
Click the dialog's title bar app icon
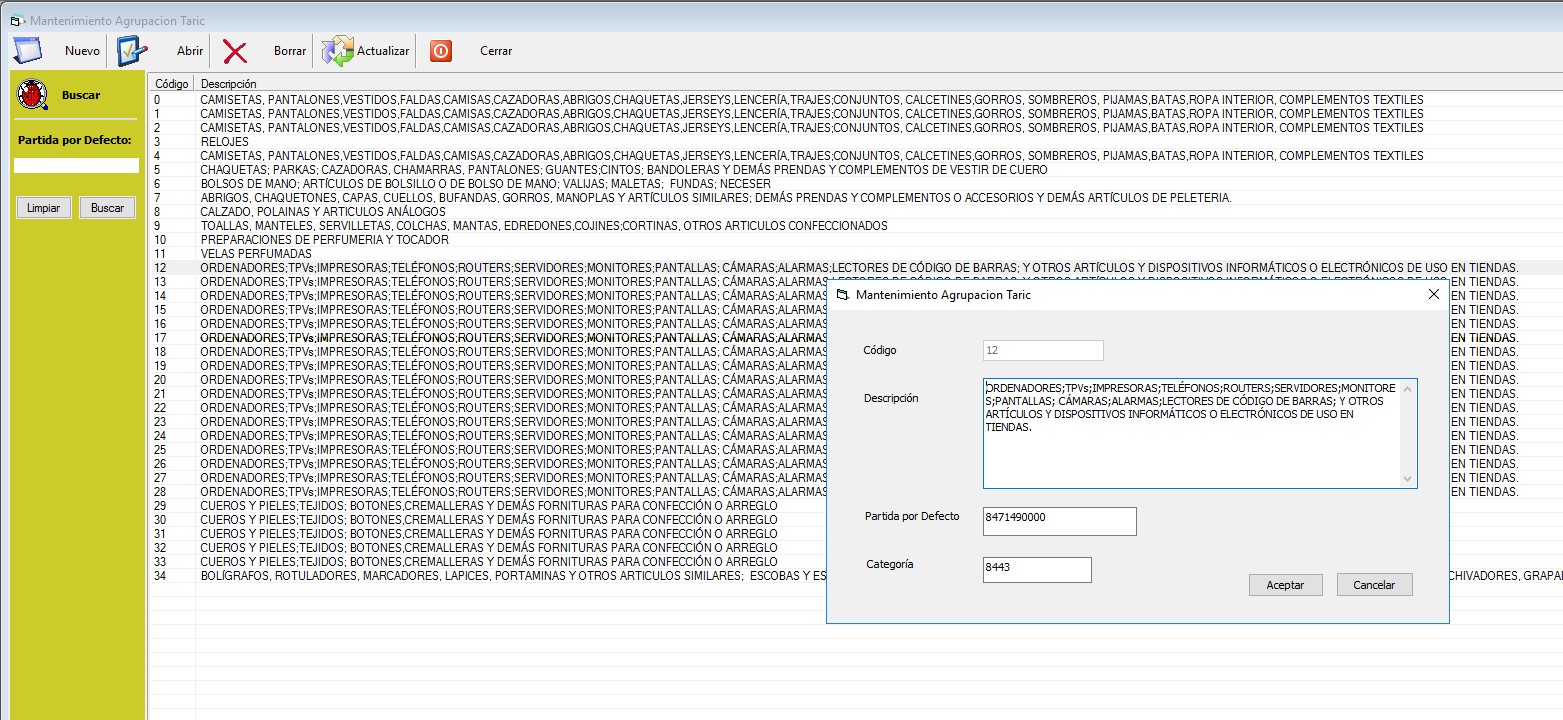842,295
